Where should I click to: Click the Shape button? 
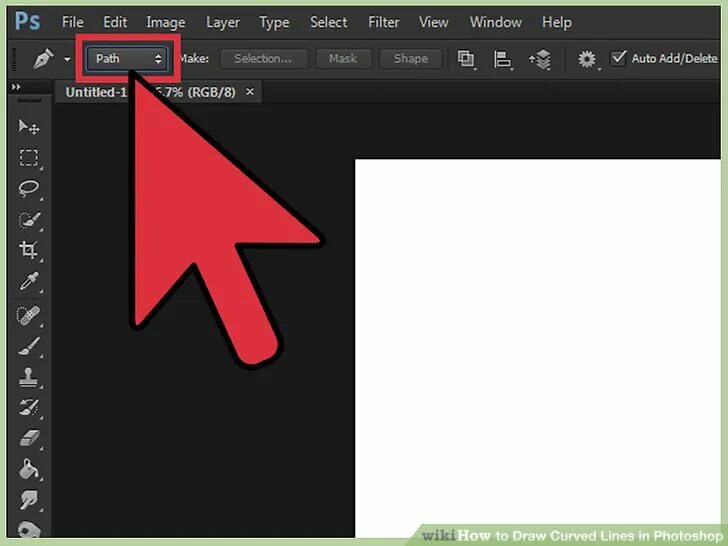(x=411, y=58)
